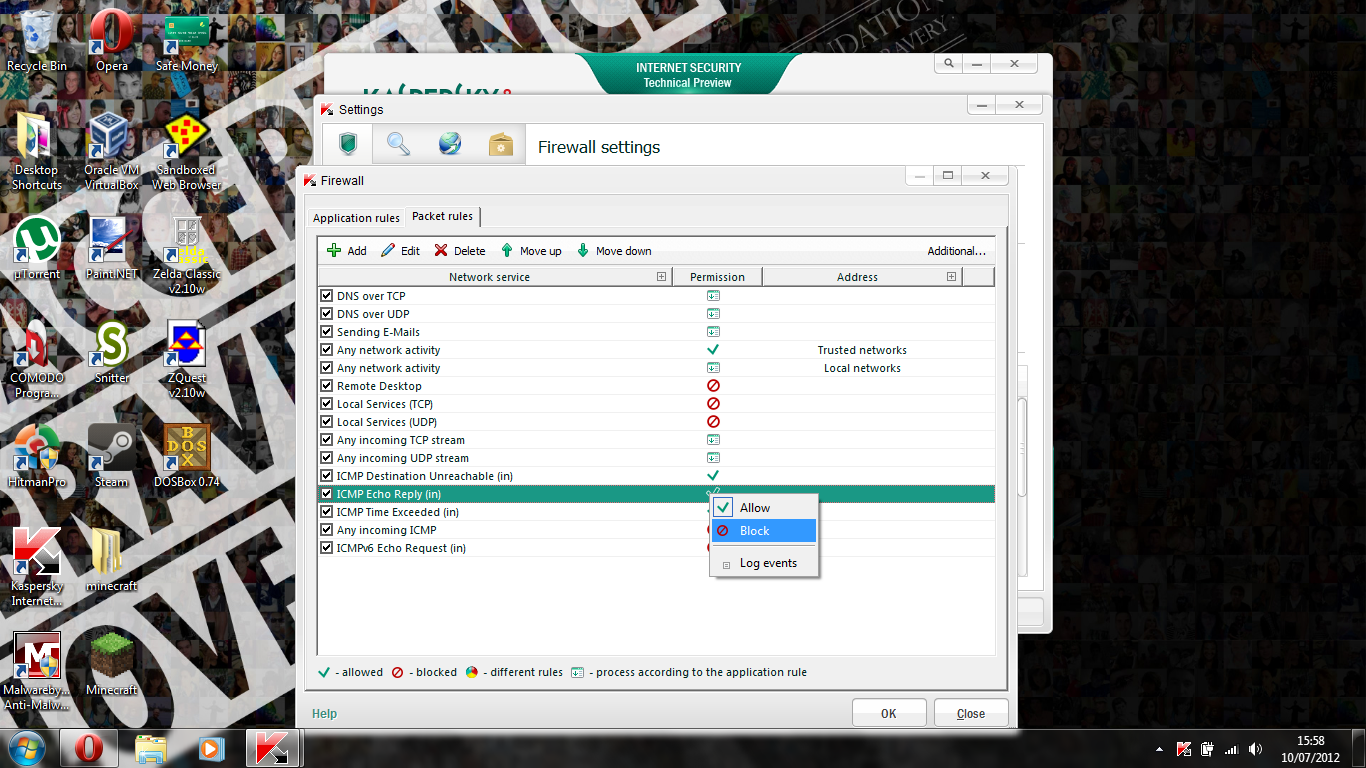Viewport: 1366px width, 768px height.
Task: Click the search button in Kaspersky main window
Action: pyautogui.click(x=949, y=64)
